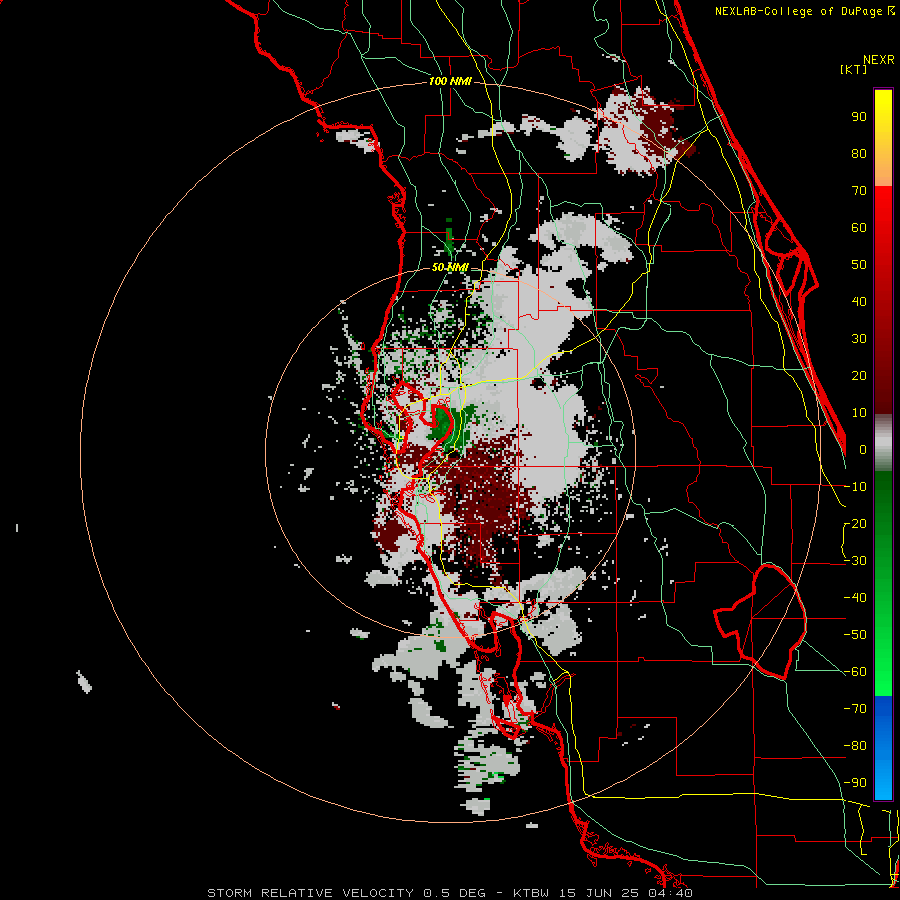Select the -80 scale value
900x900 pixels.
(855, 746)
